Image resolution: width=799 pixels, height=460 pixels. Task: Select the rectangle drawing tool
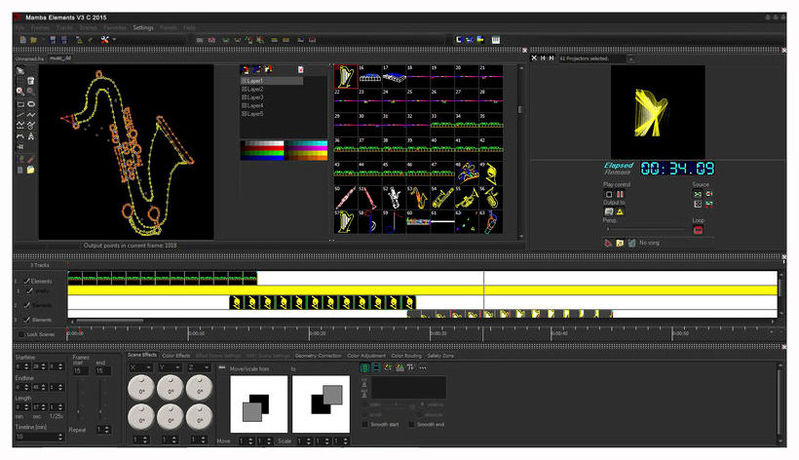click(20, 104)
